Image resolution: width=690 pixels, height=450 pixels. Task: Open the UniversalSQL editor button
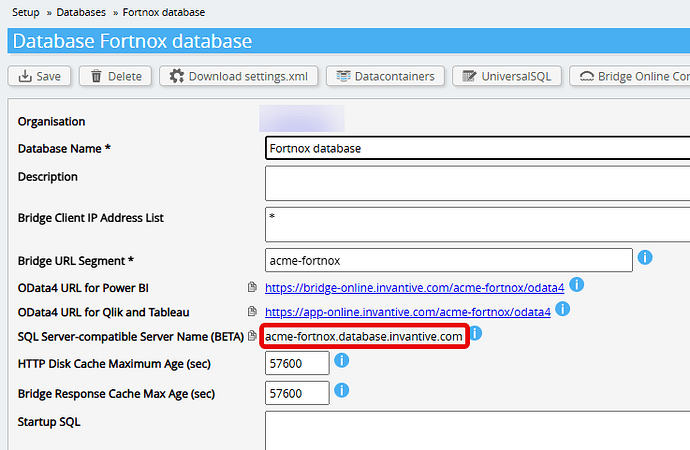(505, 76)
